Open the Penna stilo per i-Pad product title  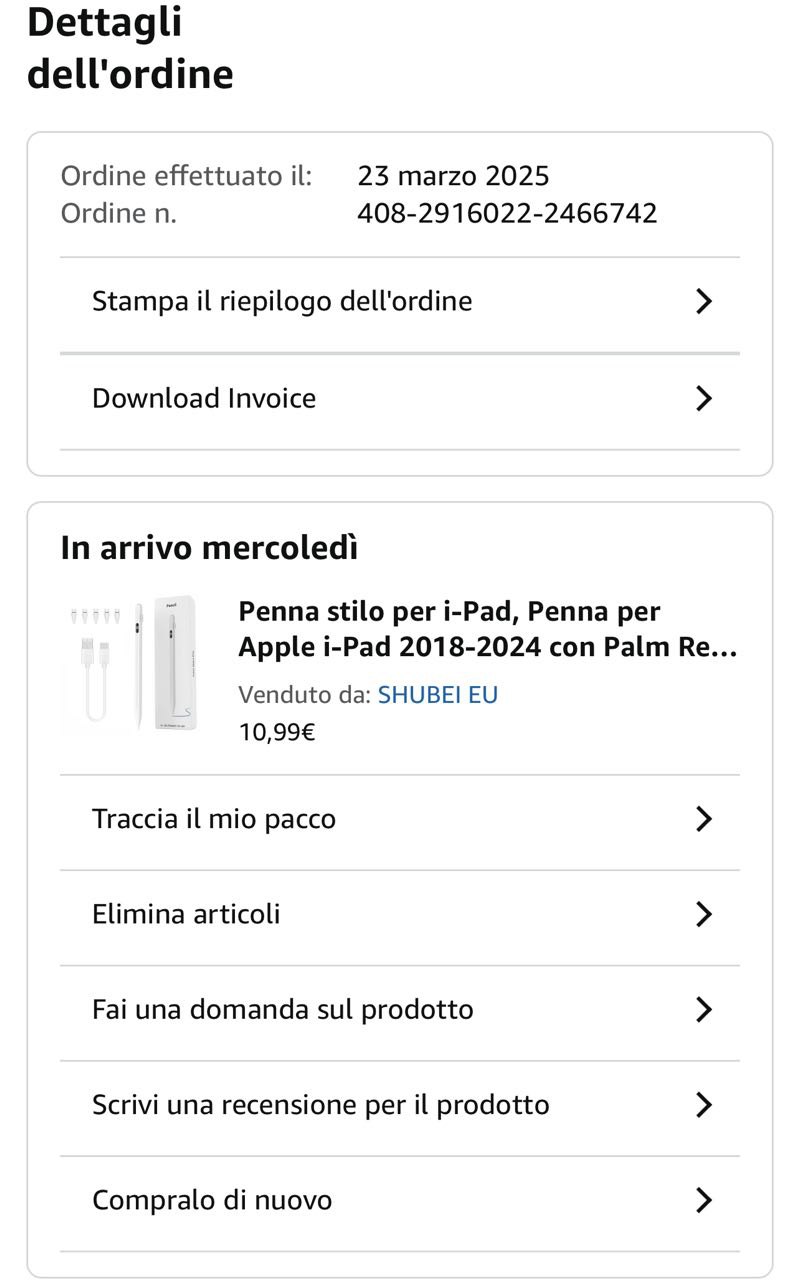488,629
